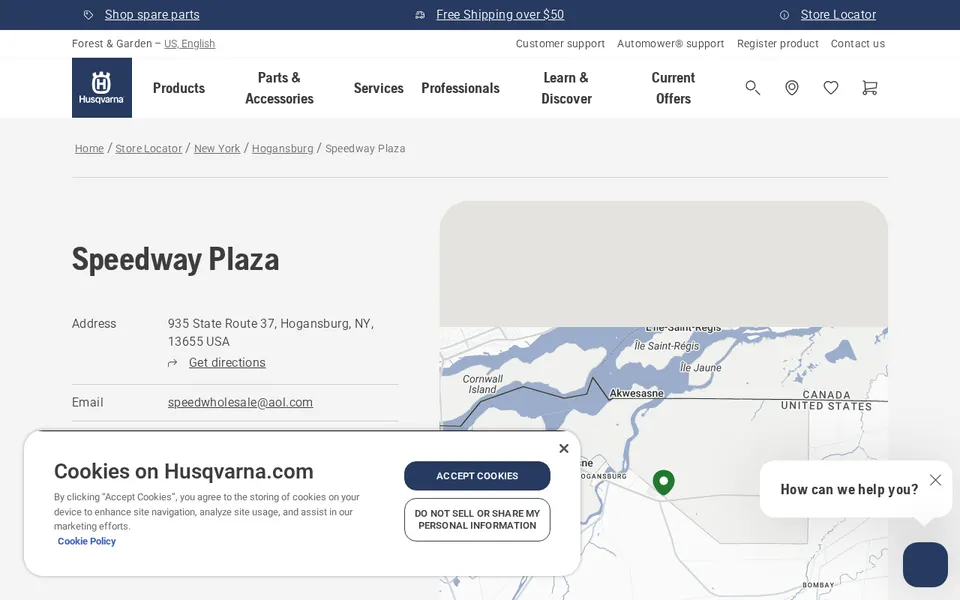Screen dimensions: 960x600
Task: Click the tag icon beside Shop spare parts
Action: point(89,15)
